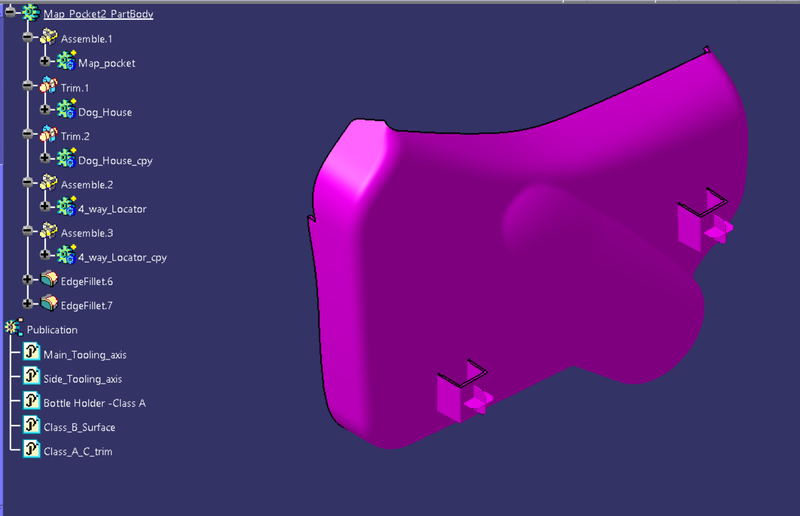Collapse the Assemble.3 node
Image resolution: width=800 pixels, height=516 pixels.
click(28, 231)
